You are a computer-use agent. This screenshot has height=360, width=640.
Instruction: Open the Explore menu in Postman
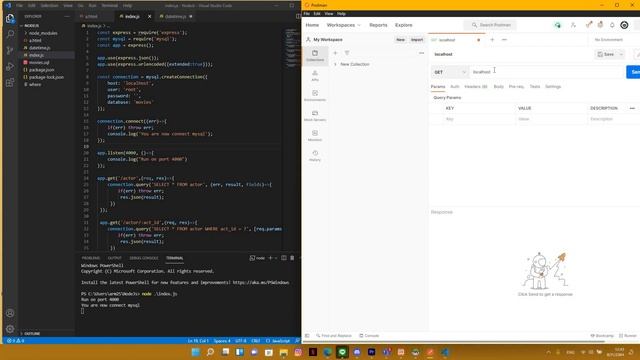tap(404, 25)
